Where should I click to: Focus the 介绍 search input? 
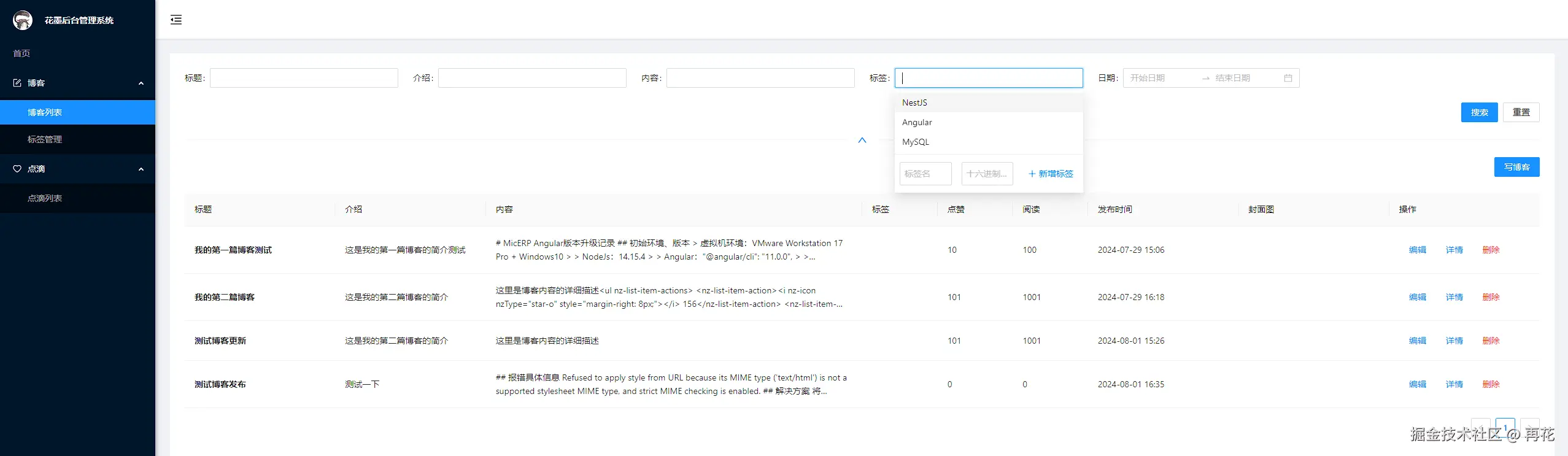pyautogui.click(x=532, y=78)
